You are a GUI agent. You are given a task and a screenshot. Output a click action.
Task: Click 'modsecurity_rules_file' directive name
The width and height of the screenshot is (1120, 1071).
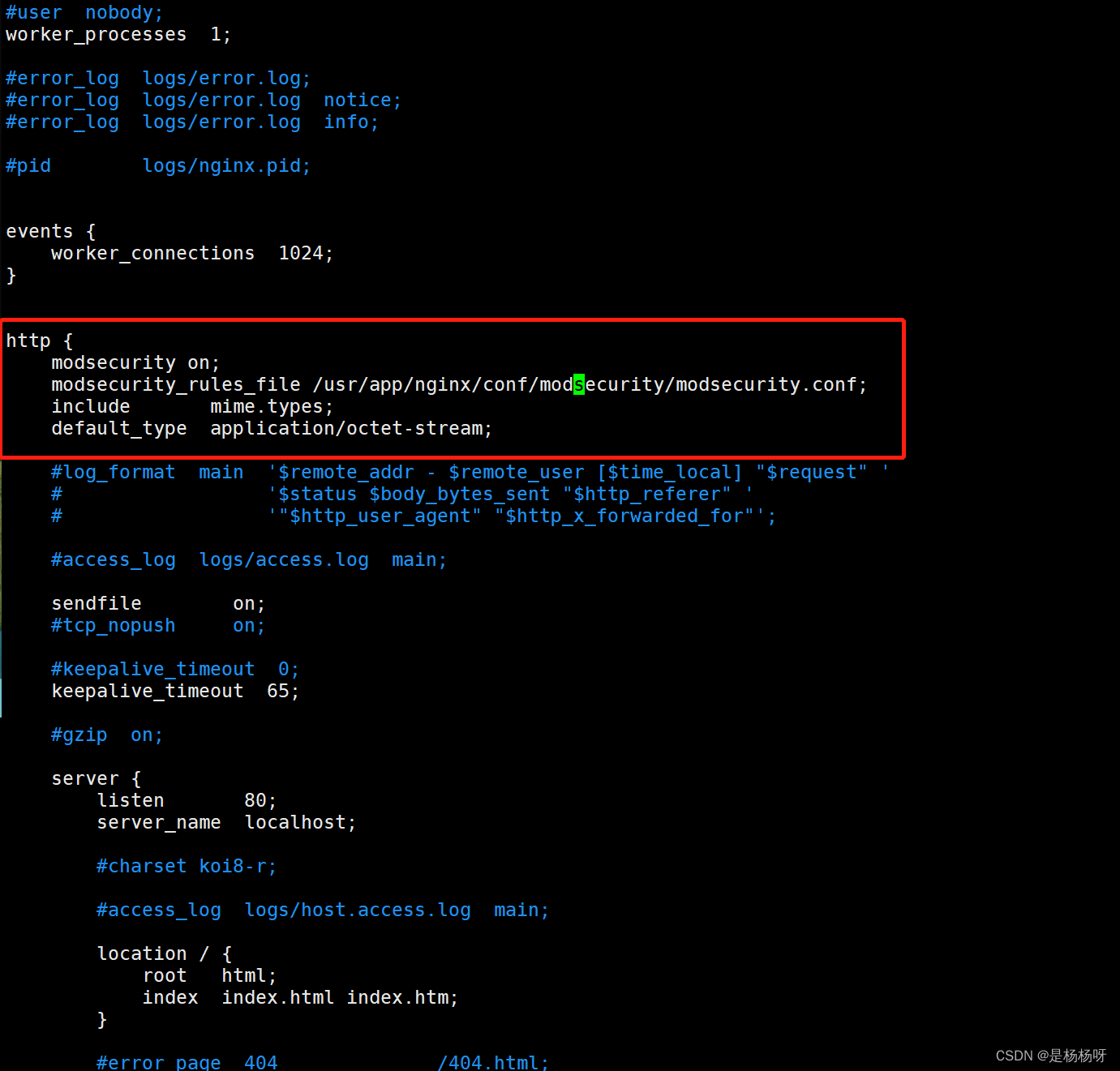tap(176, 385)
